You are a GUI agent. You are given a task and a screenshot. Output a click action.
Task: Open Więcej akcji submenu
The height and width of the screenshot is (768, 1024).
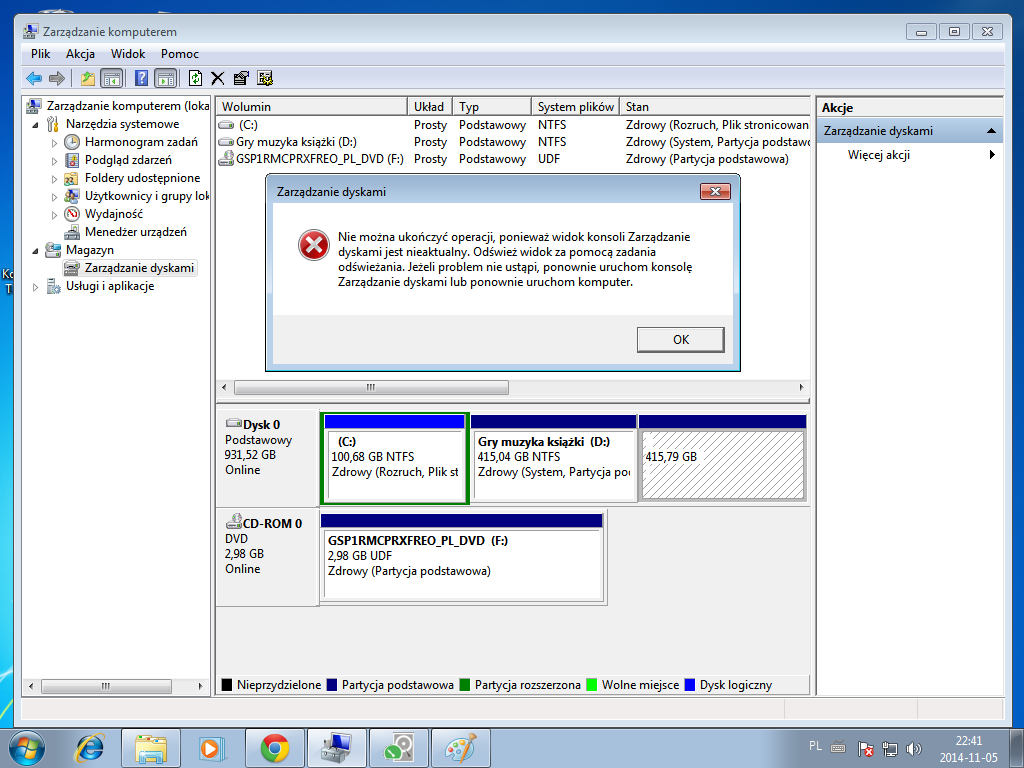[909, 155]
